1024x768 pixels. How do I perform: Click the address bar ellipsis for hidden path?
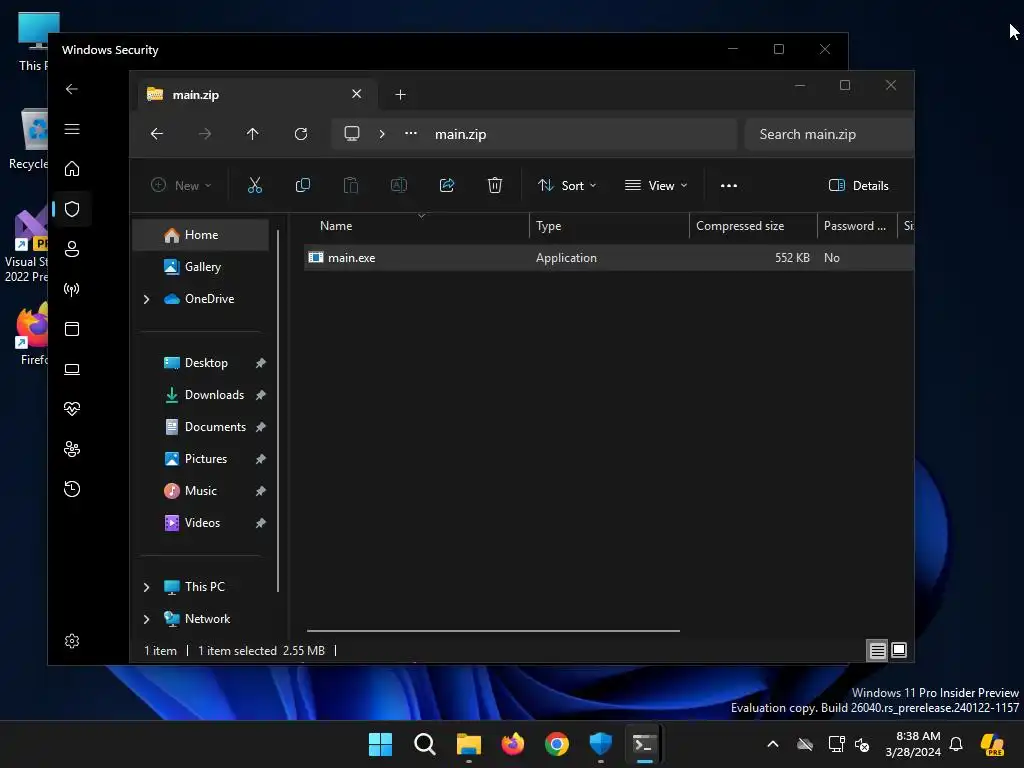click(x=411, y=133)
